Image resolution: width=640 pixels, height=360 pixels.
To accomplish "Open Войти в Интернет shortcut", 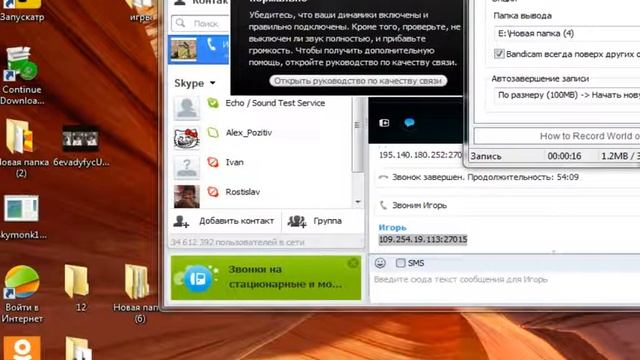I will tap(22, 294).
